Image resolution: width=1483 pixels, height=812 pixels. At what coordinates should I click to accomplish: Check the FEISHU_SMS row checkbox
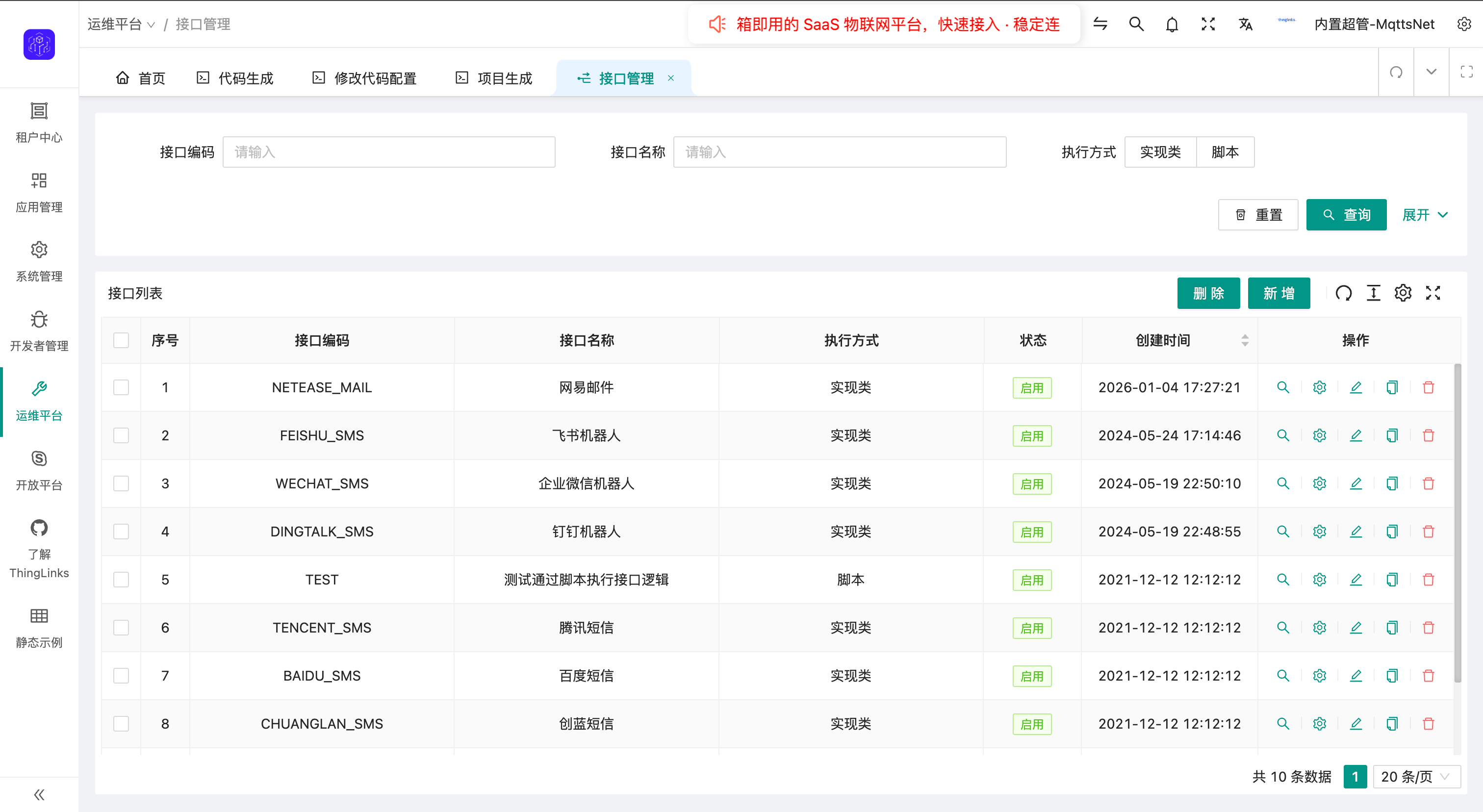[x=121, y=435]
